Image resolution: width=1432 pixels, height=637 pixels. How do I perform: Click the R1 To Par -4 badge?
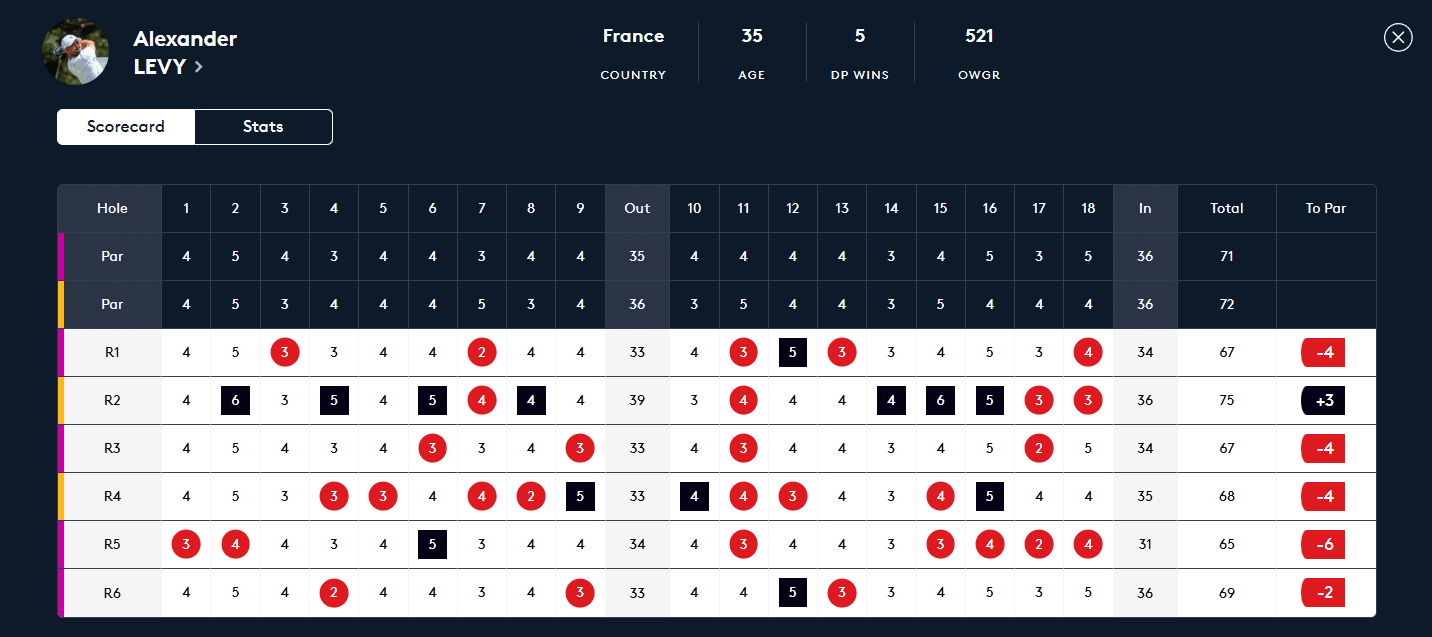pos(1323,352)
